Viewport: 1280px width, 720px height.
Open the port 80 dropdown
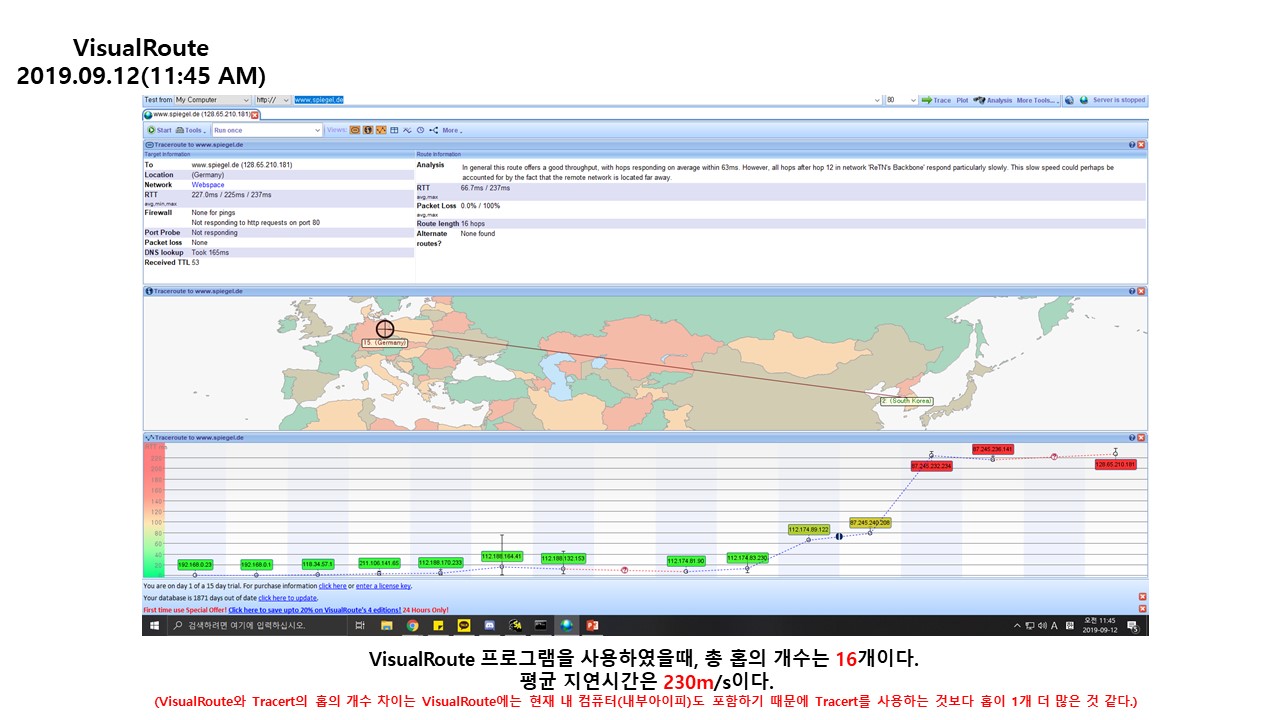[902, 100]
